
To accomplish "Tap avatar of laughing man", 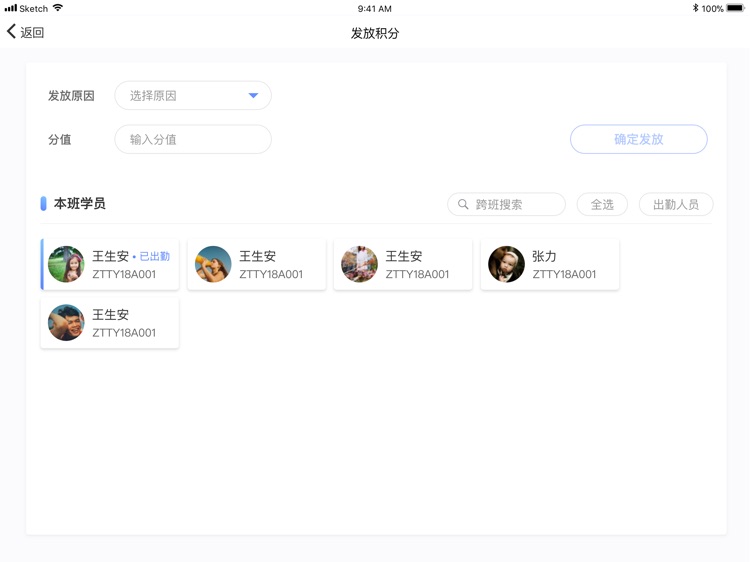I will (66, 323).
